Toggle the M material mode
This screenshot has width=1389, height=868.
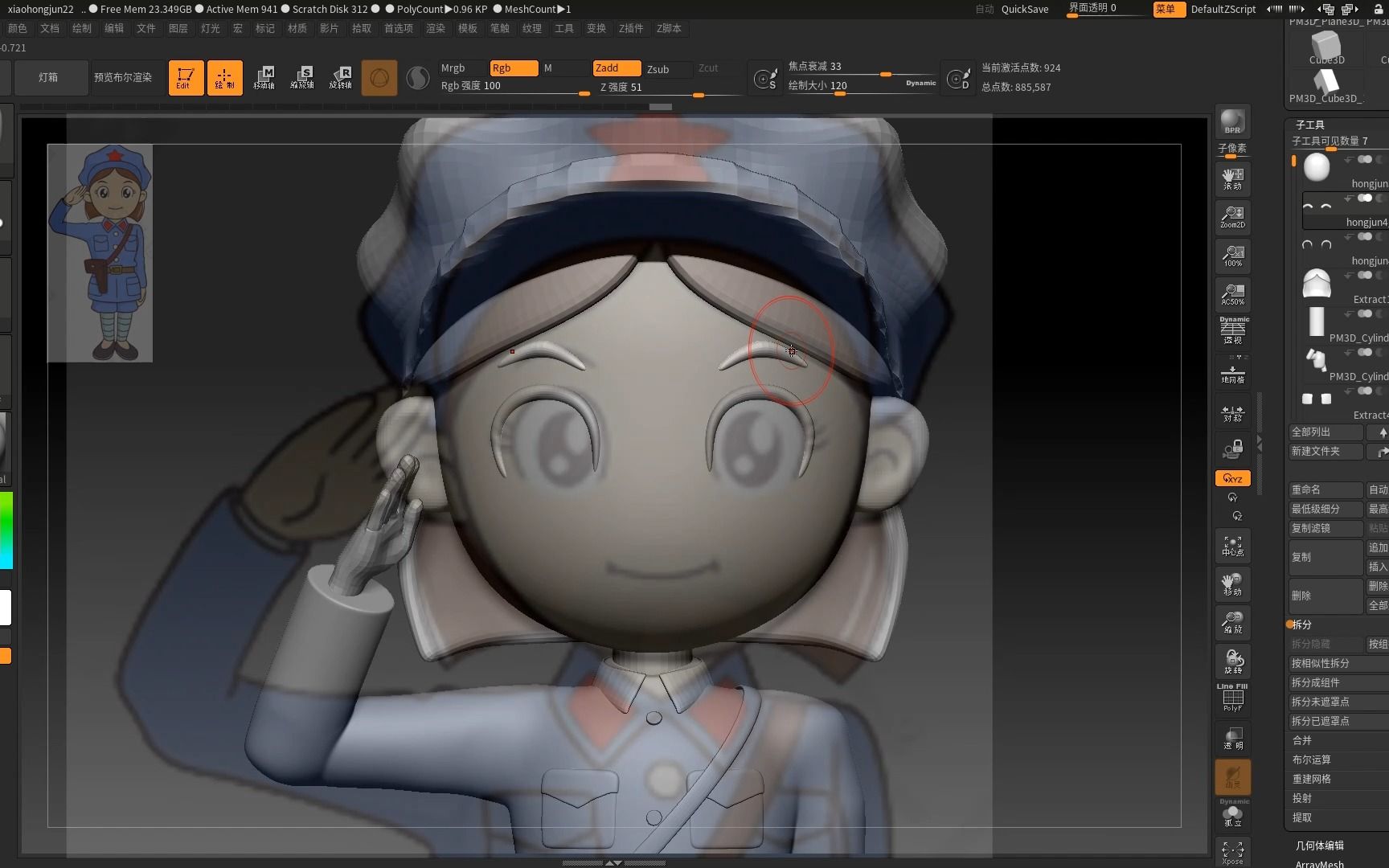click(x=565, y=68)
